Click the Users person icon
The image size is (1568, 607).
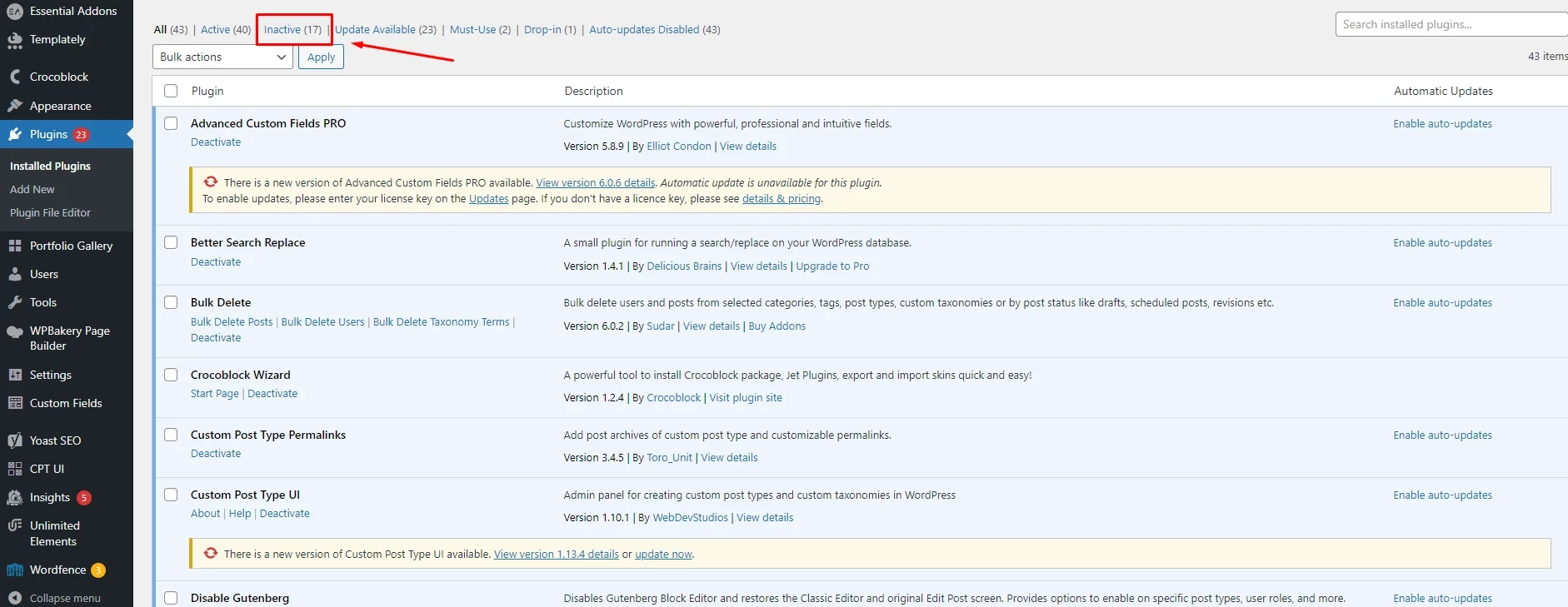[15, 274]
